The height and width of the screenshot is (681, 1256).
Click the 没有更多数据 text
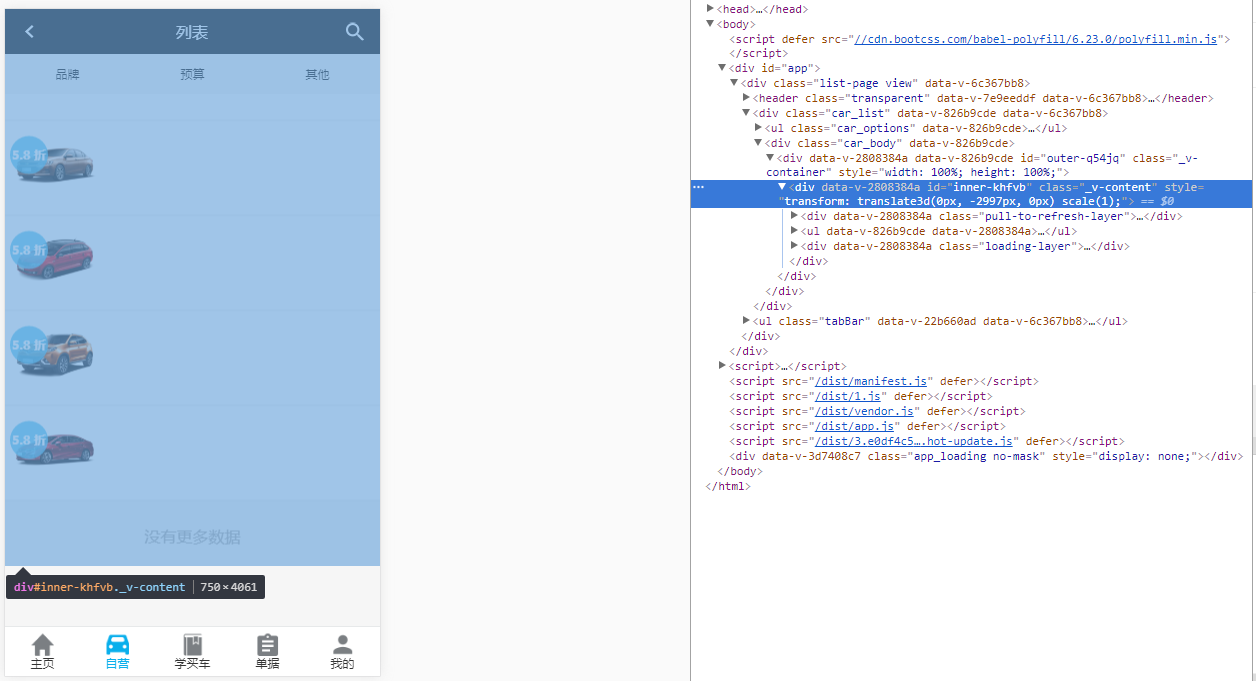192,537
